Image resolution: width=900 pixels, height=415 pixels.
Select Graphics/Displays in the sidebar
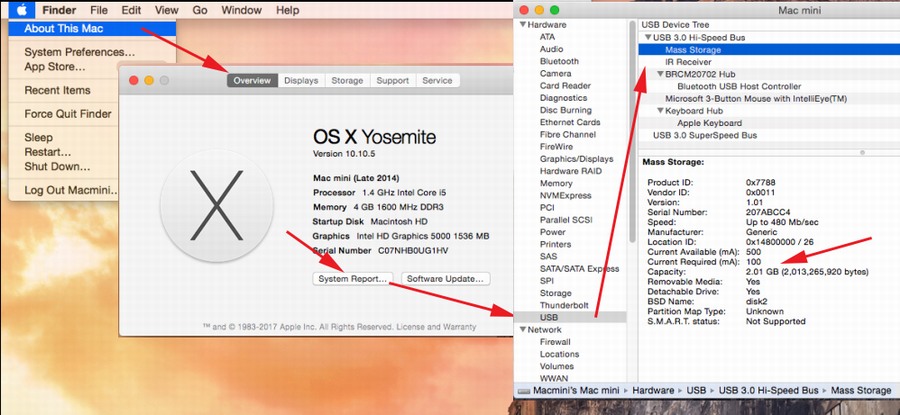pos(576,159)
